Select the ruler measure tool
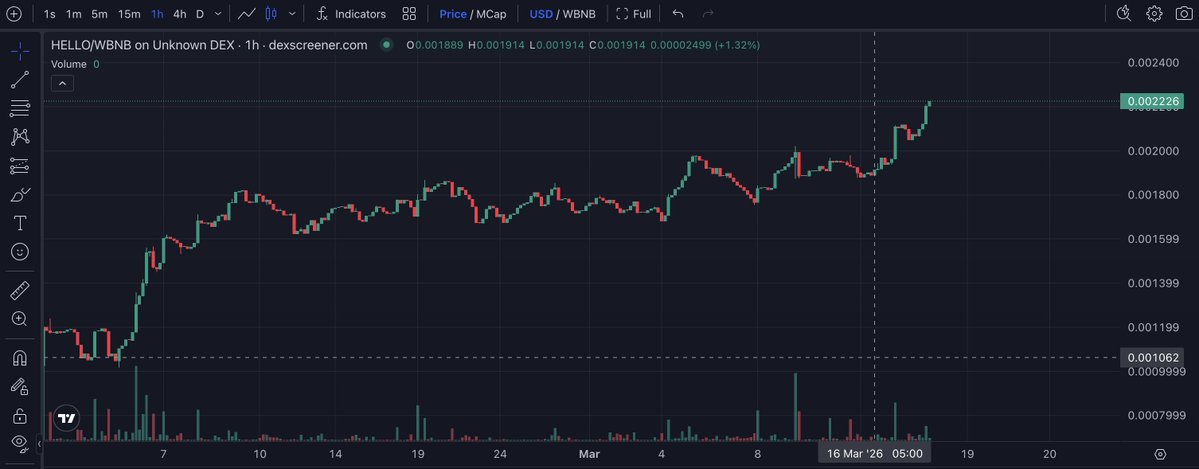This screenshot has width=1199, height=469. 20,291
